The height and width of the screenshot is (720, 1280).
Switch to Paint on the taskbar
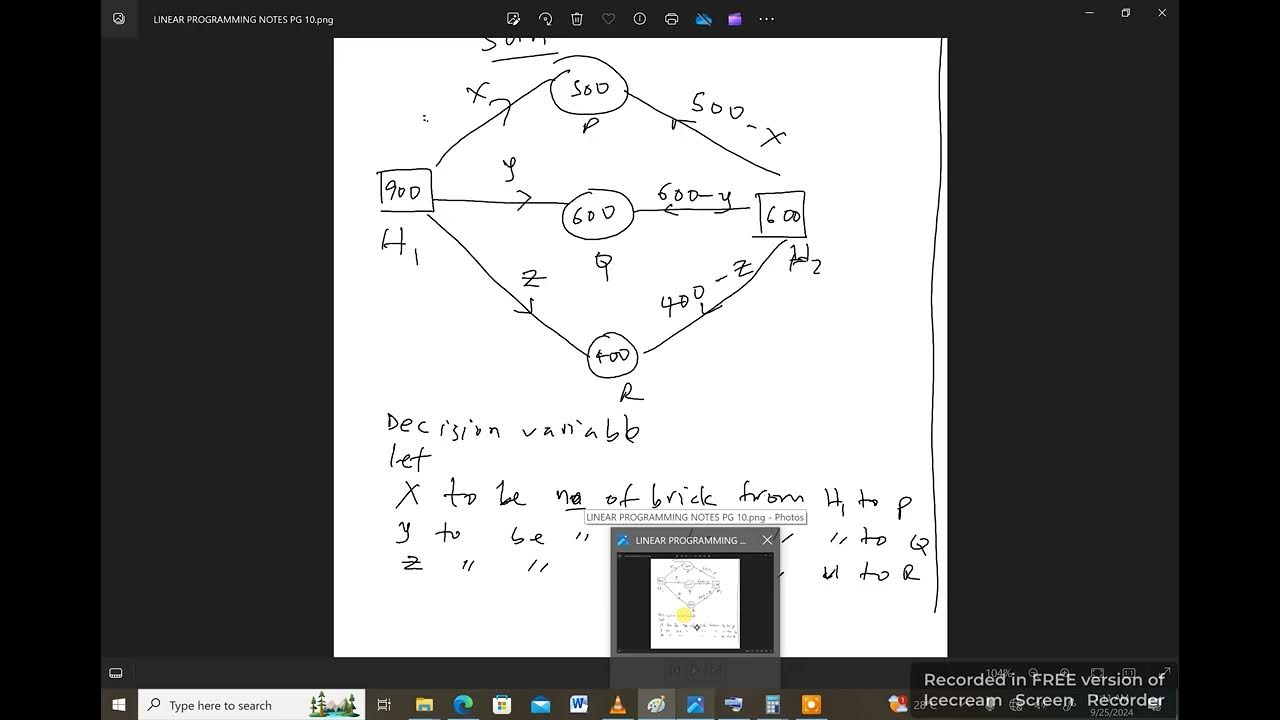click(x=656, y=705)
